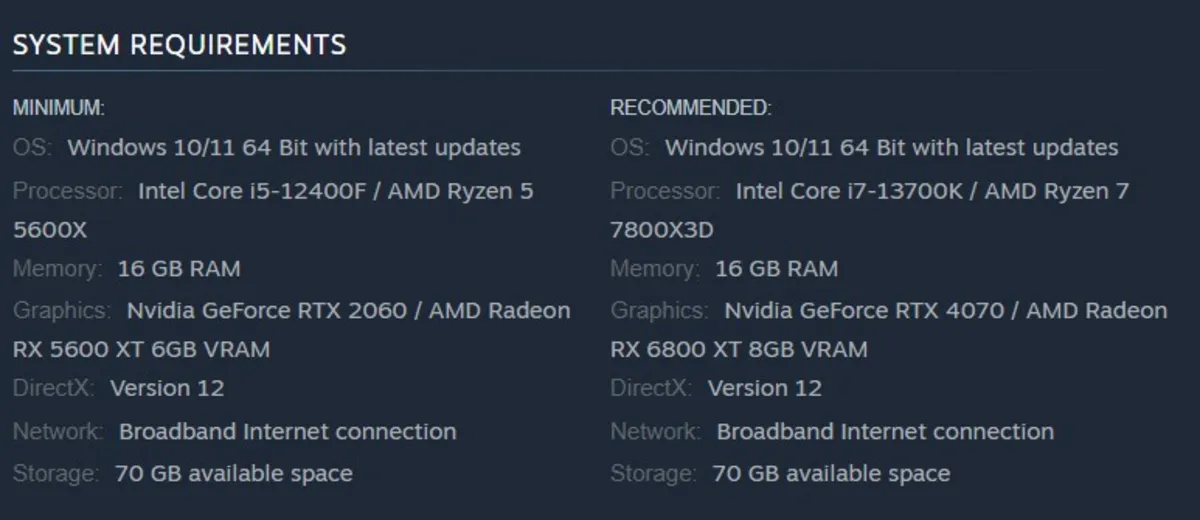Click the SYSTEM REQUIREMENTS heading
The width and height of the screenshot is (1200, 520).
coord(179,45)
